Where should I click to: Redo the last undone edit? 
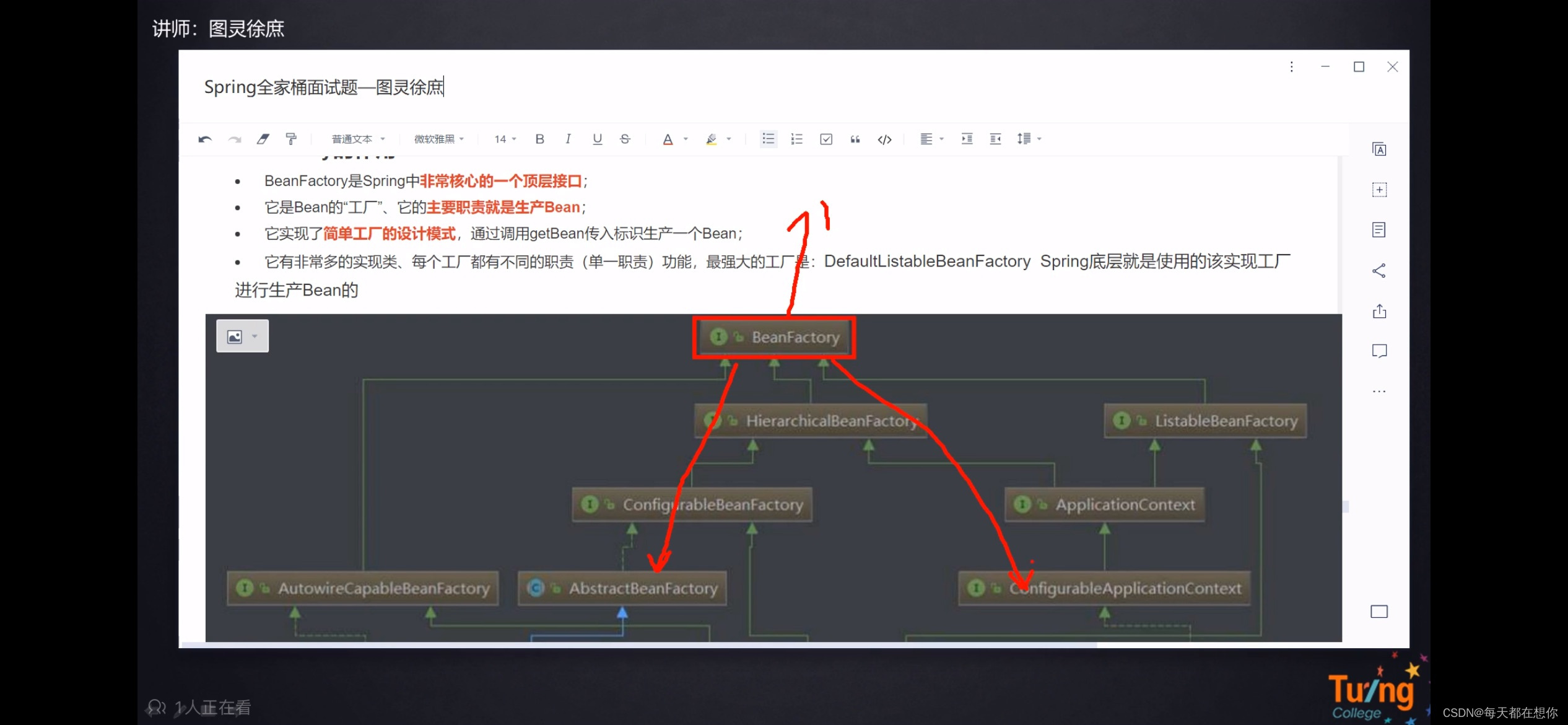[x=235, y=139]
